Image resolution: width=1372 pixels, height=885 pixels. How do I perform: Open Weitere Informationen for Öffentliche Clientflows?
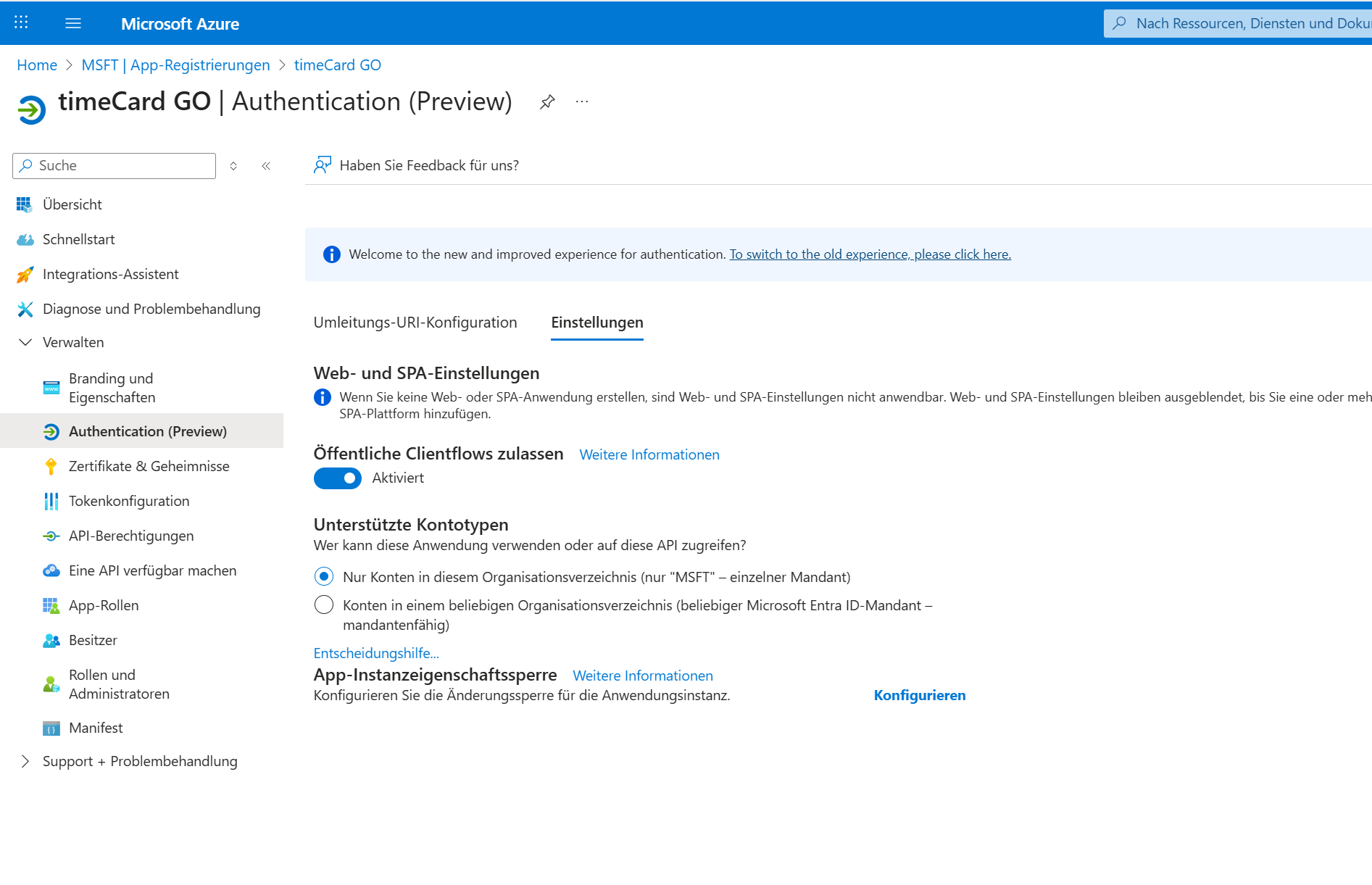[649, 454]
